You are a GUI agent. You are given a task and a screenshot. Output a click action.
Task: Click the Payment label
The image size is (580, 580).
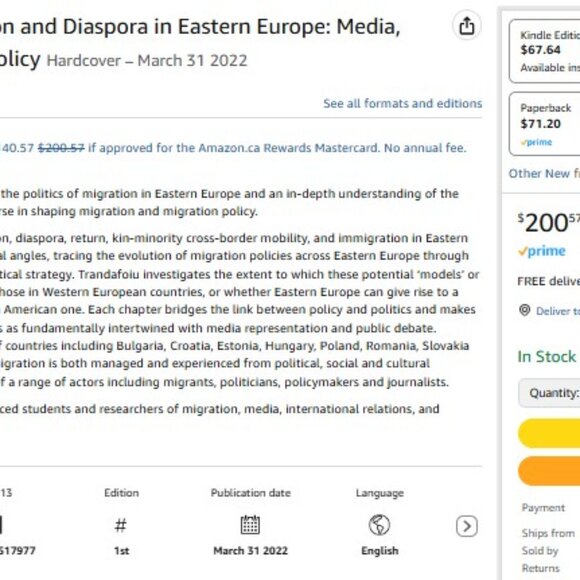(x=543, y=508)
